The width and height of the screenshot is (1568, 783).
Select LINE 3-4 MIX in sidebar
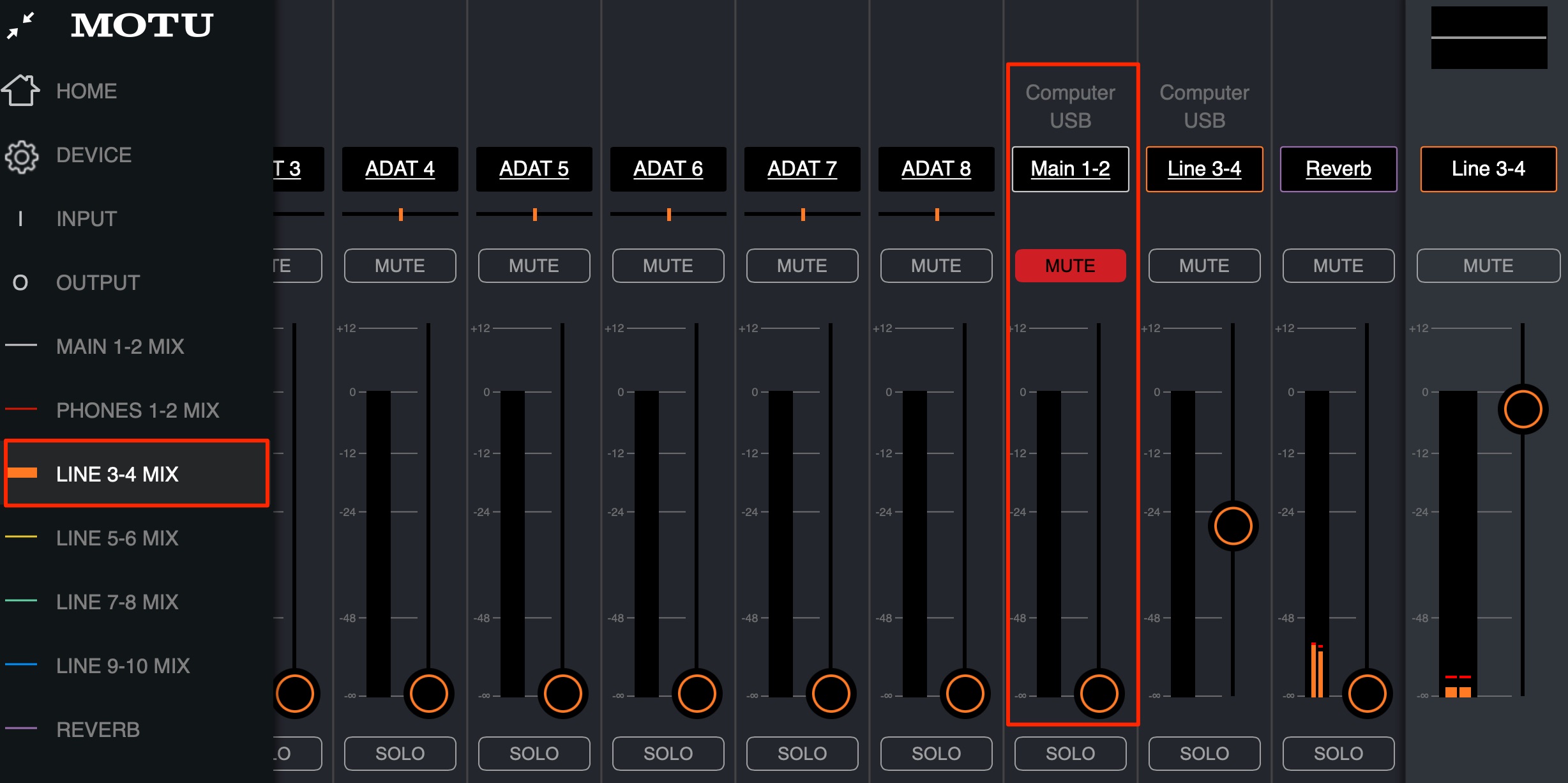click(136, 474)
